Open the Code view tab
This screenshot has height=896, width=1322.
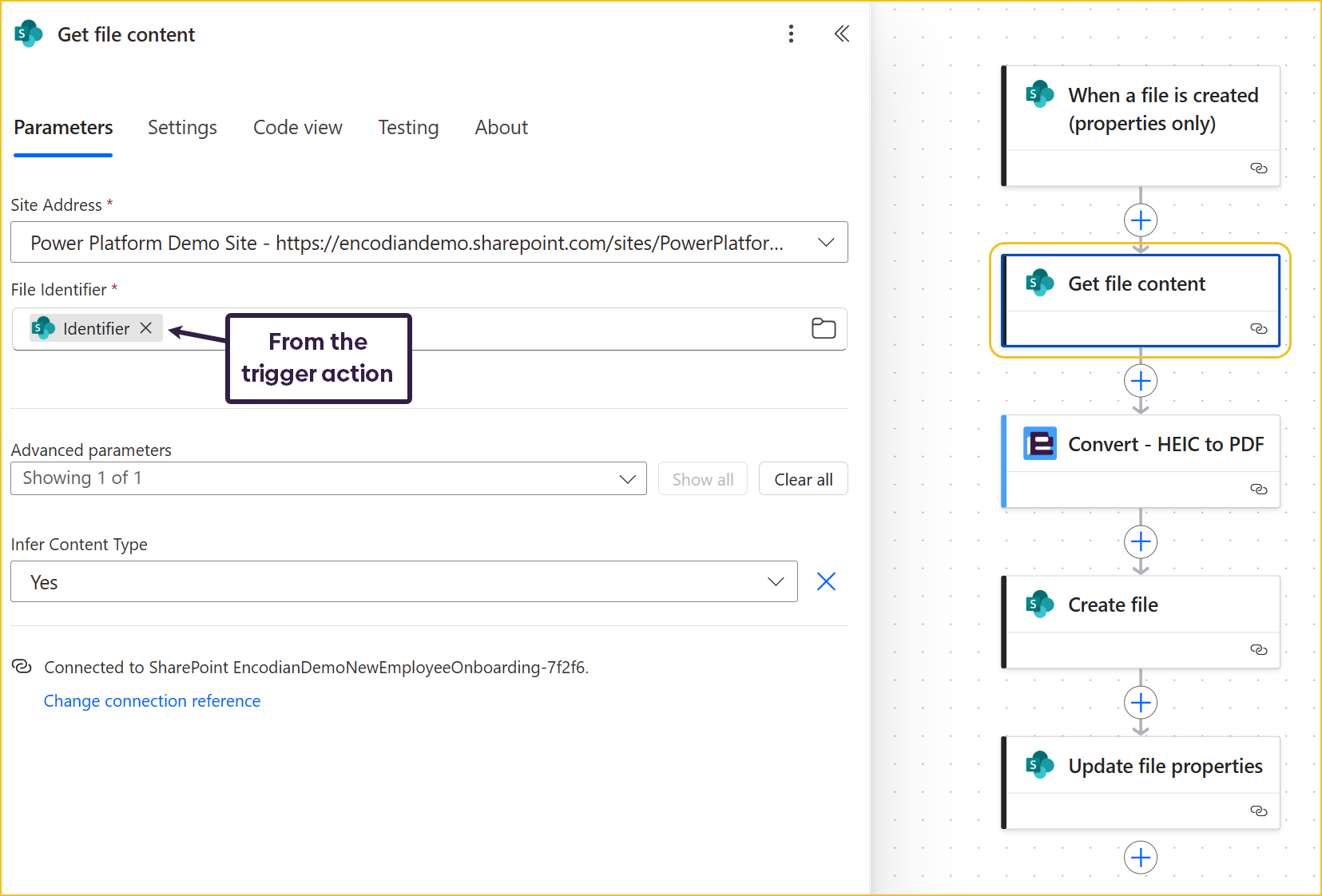pos(297,128)
